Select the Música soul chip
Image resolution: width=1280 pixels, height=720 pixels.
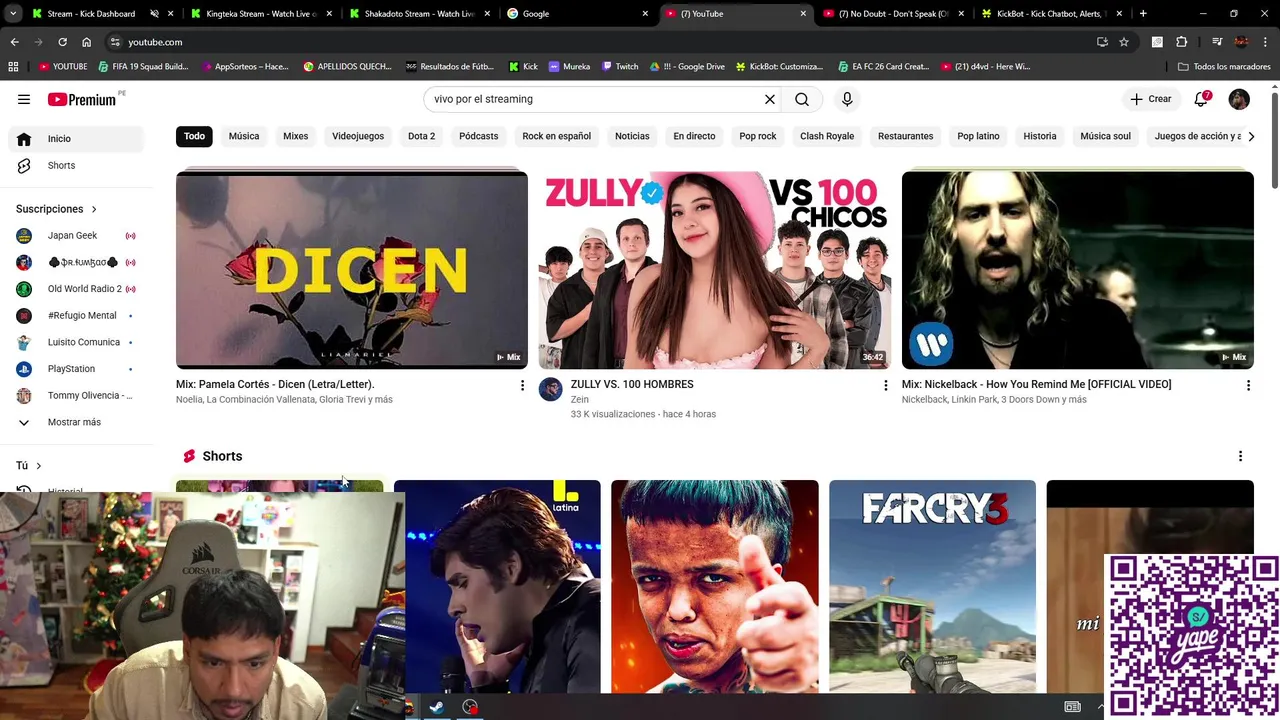(x=1105, y=136)
